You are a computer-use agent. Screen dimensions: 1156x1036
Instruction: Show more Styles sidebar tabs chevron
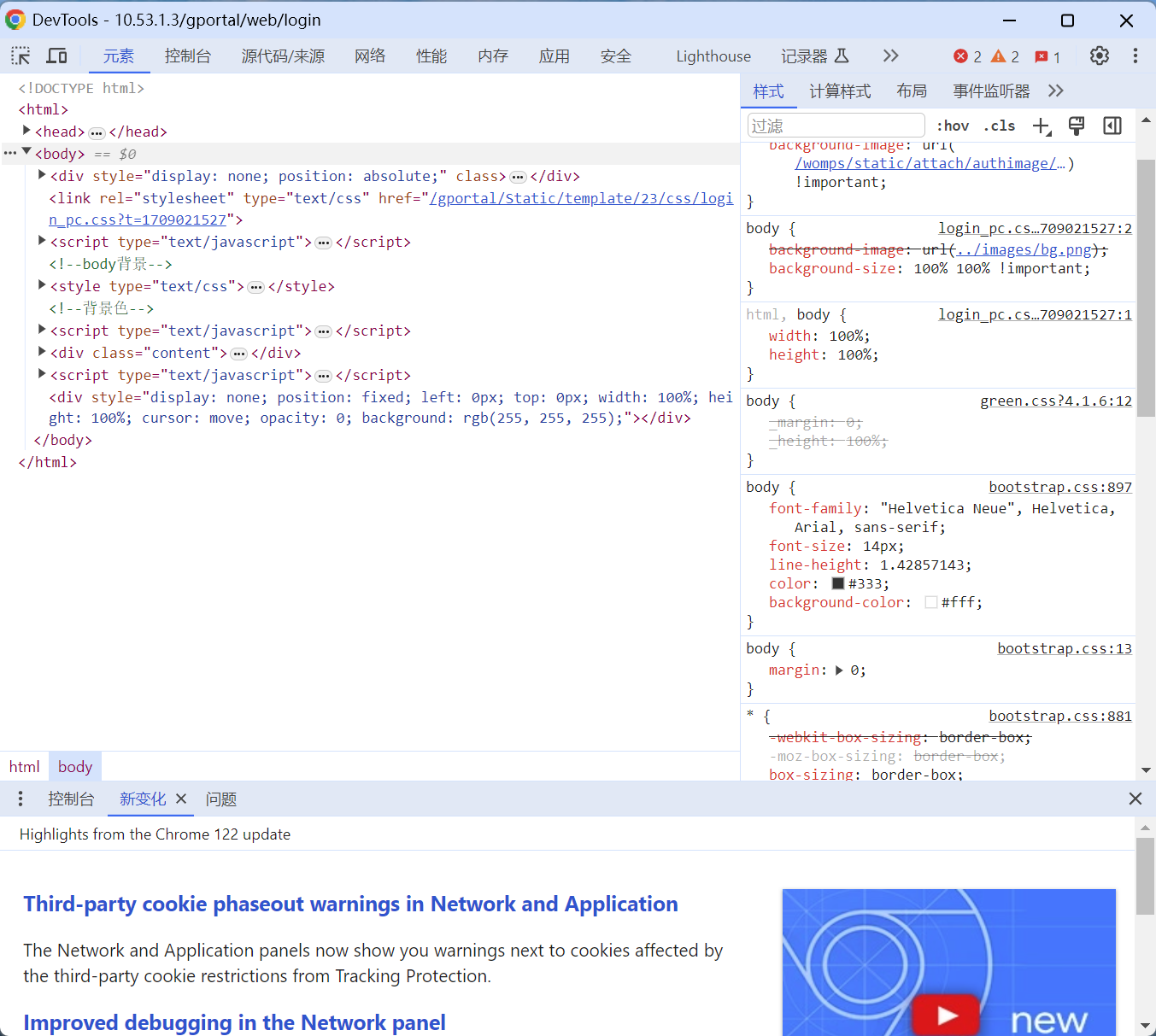click(x=1056, y=91)
